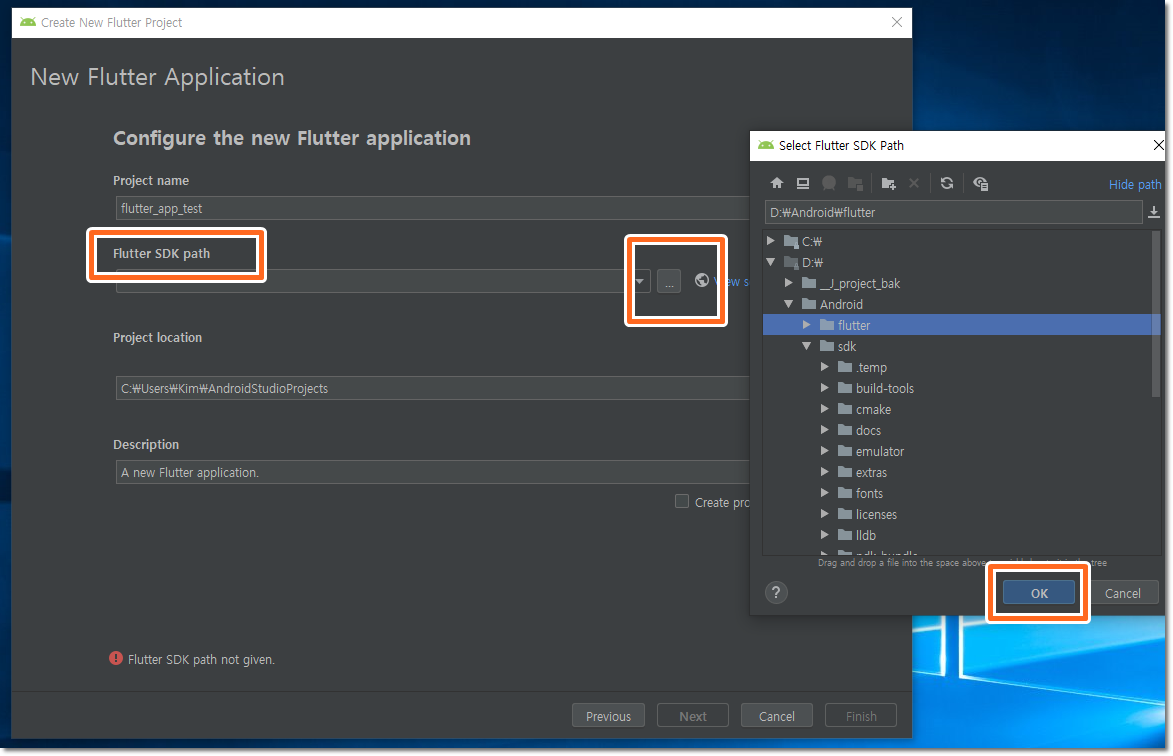Click the Description input field
The height and width of the screenshot is (756, 1173).
click(432, 472)
